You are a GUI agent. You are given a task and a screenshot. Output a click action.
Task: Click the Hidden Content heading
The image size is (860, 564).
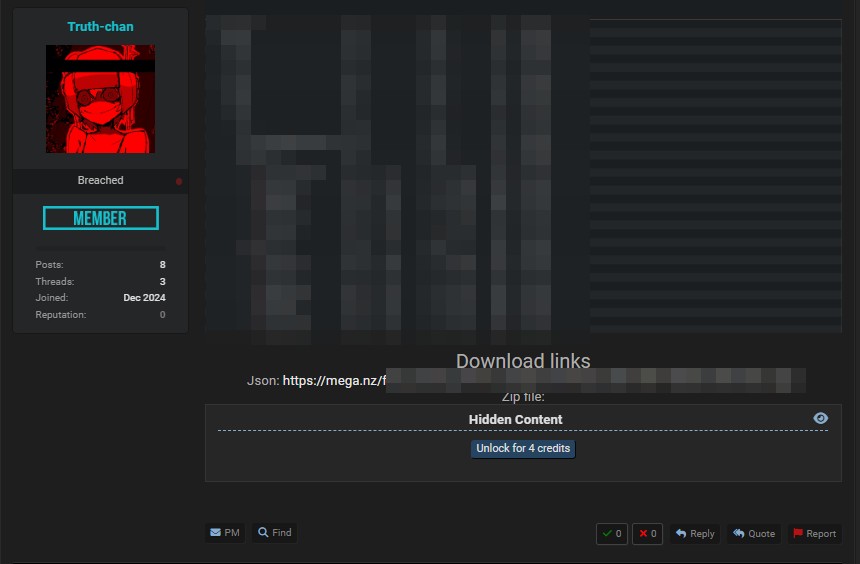point(515,420)
